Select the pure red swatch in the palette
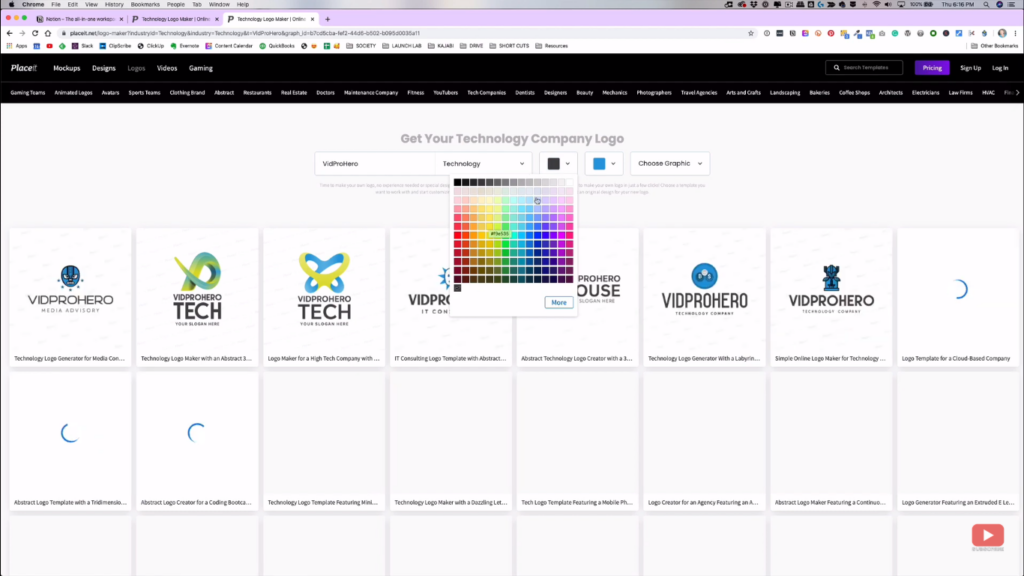 pos(457,235)
